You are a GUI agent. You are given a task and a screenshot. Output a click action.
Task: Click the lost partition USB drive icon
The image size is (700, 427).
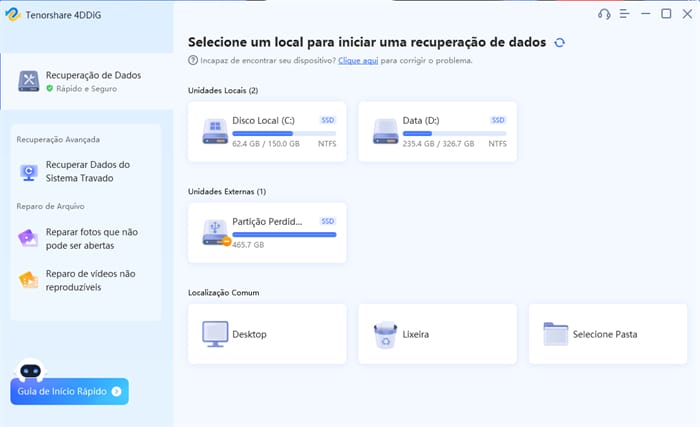(x=214, y=232)
